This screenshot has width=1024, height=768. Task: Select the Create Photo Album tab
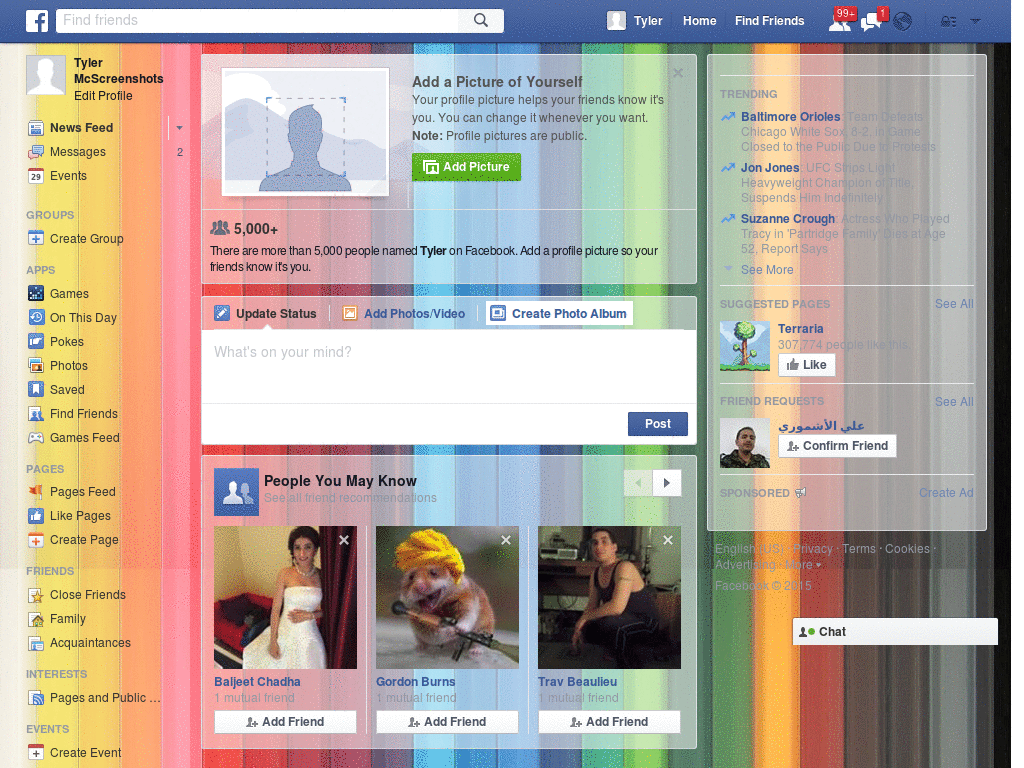pos(559,313)
